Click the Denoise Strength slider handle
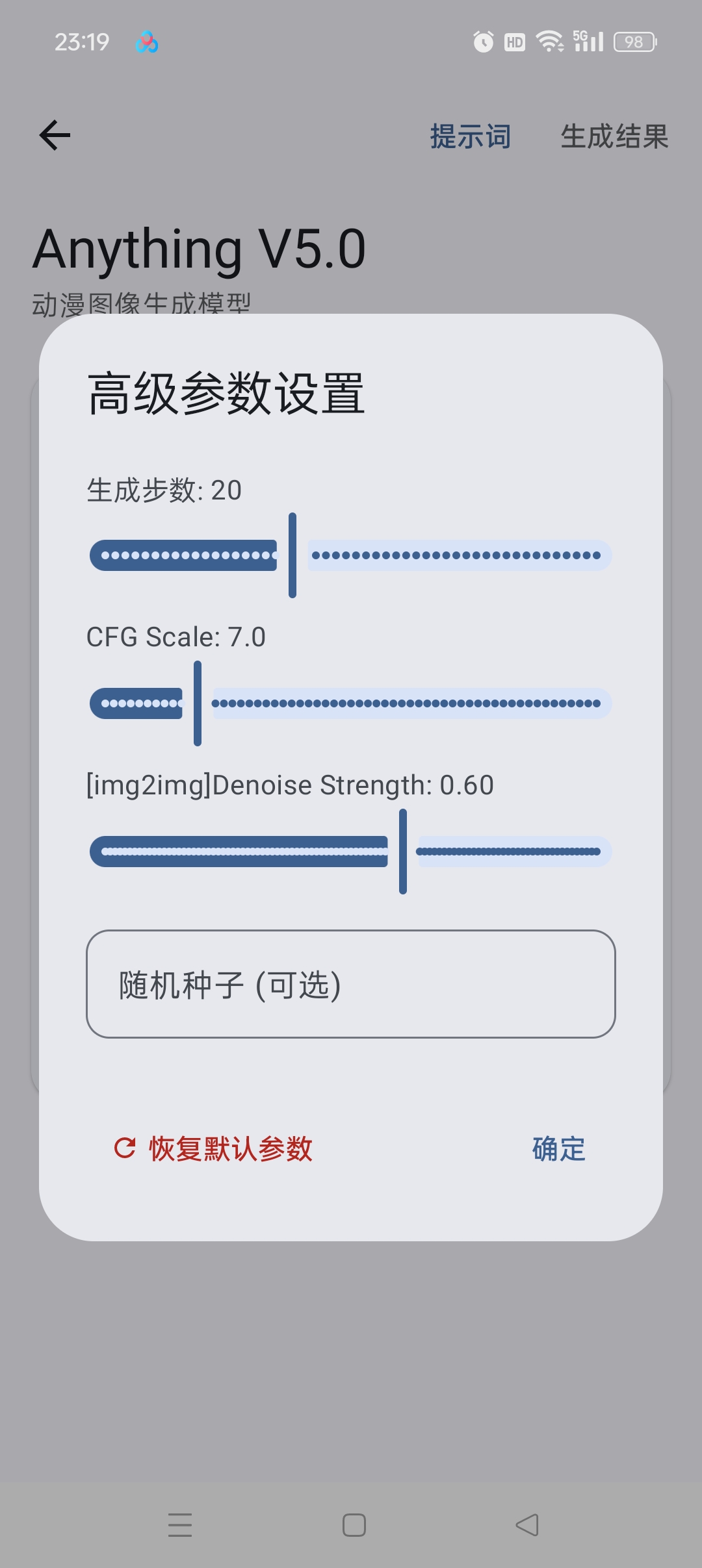The height and width of the screenshot is (1568, 702). click(403, 852)
